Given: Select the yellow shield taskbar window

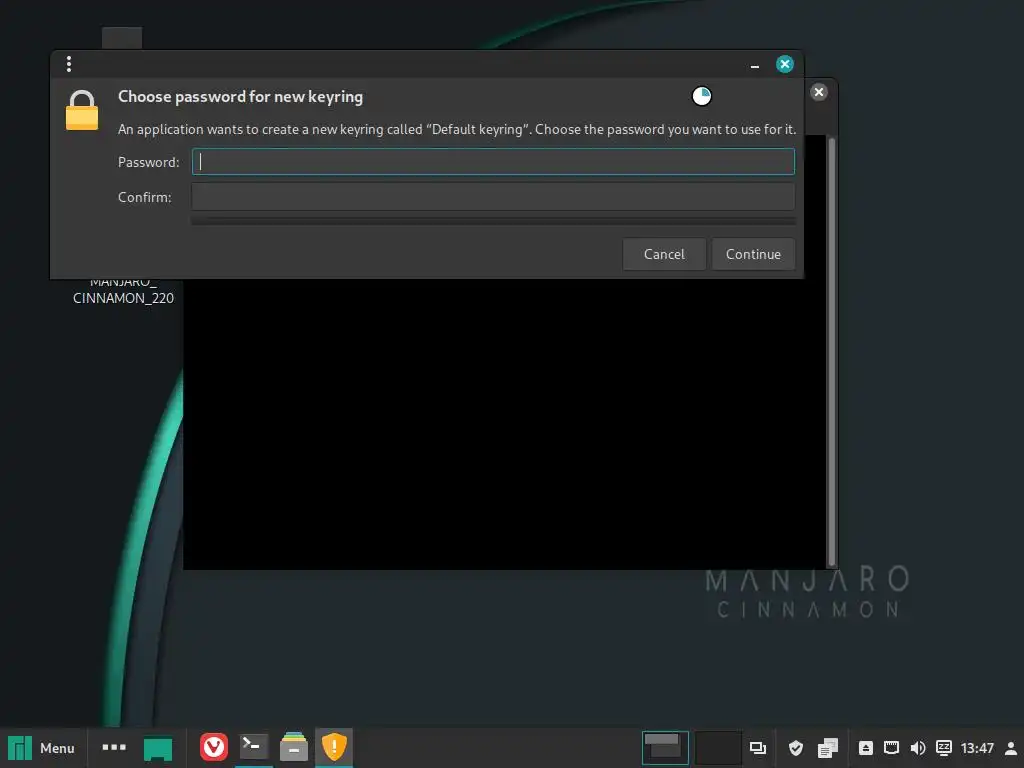Looking at the screenshot, I should click(334, 746).
